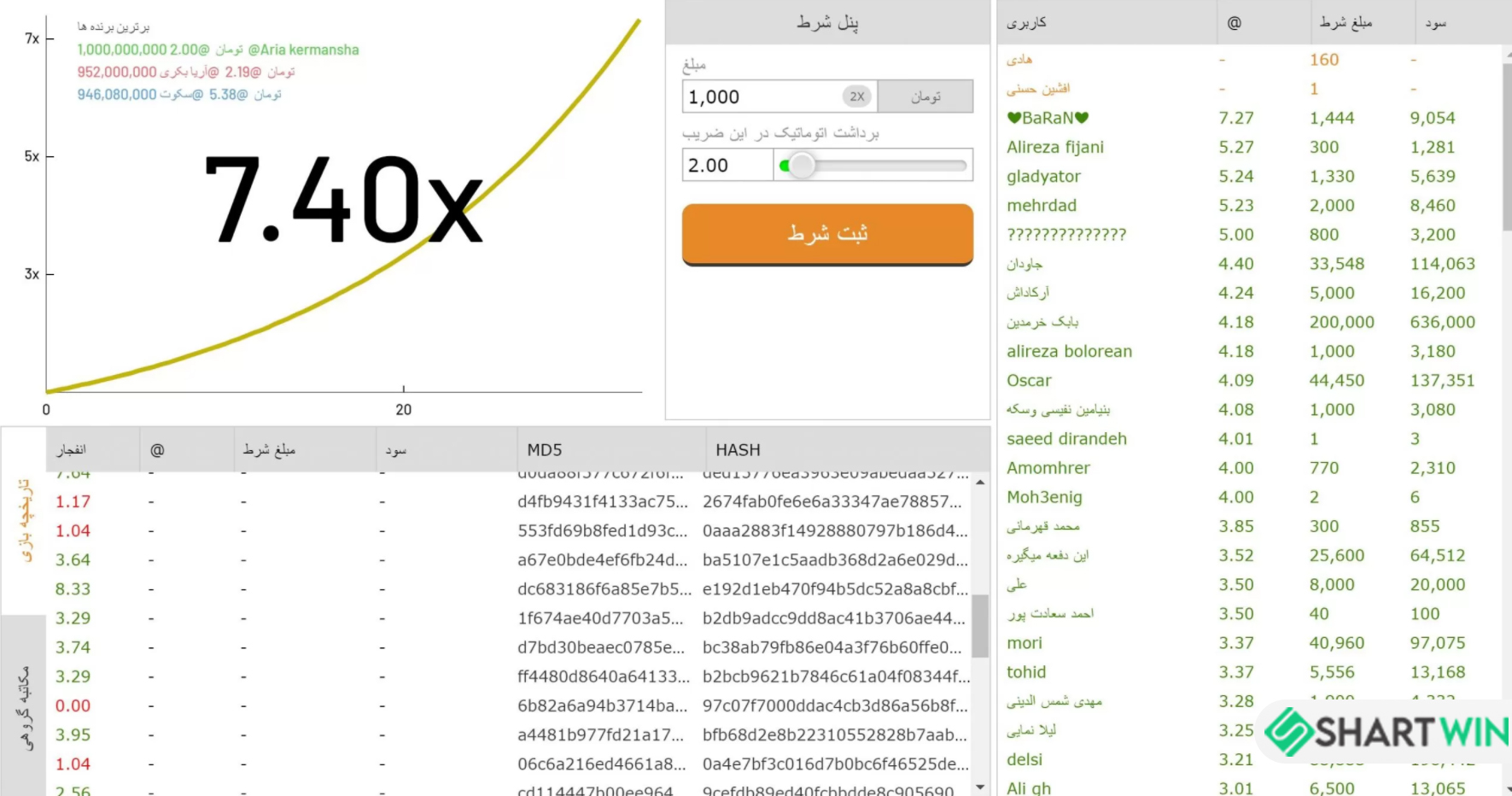This screenshot has height=796, width=1512.
Task: Click the 8.33 crash value in history
Action: pyautogui.click(x=73, y=588)
